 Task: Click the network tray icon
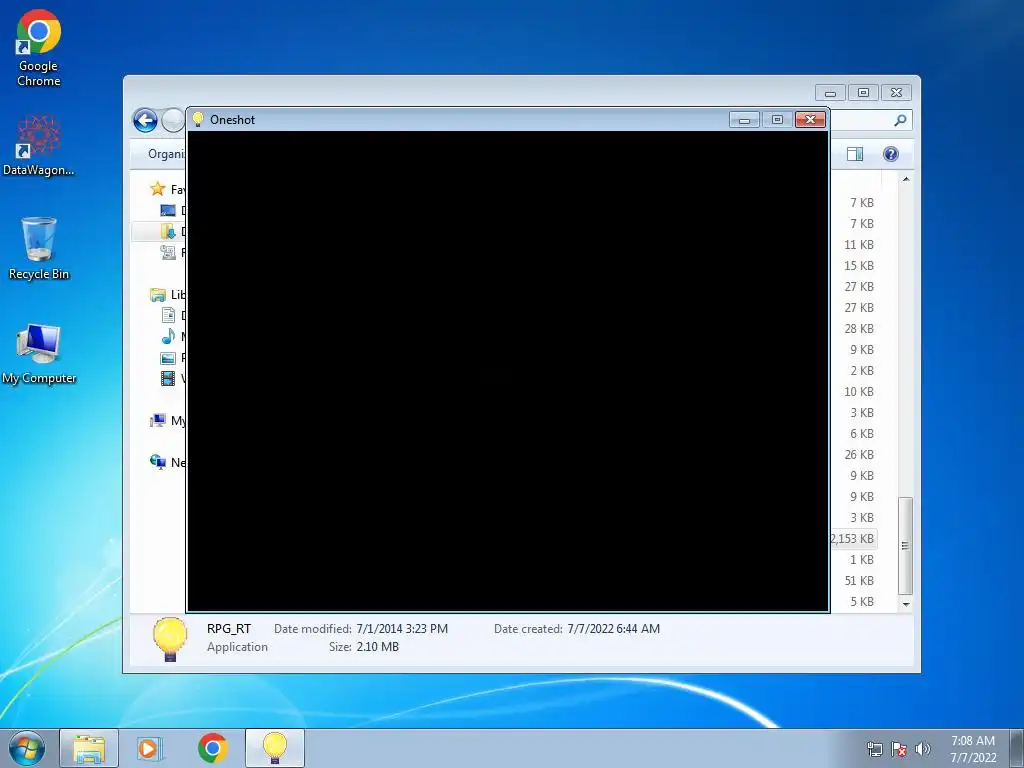(874, 749)
